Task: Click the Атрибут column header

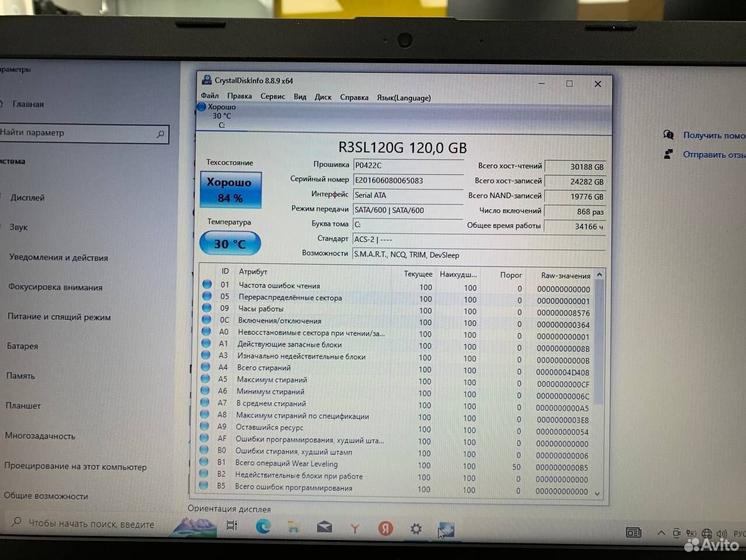Action: coord(253,272)
